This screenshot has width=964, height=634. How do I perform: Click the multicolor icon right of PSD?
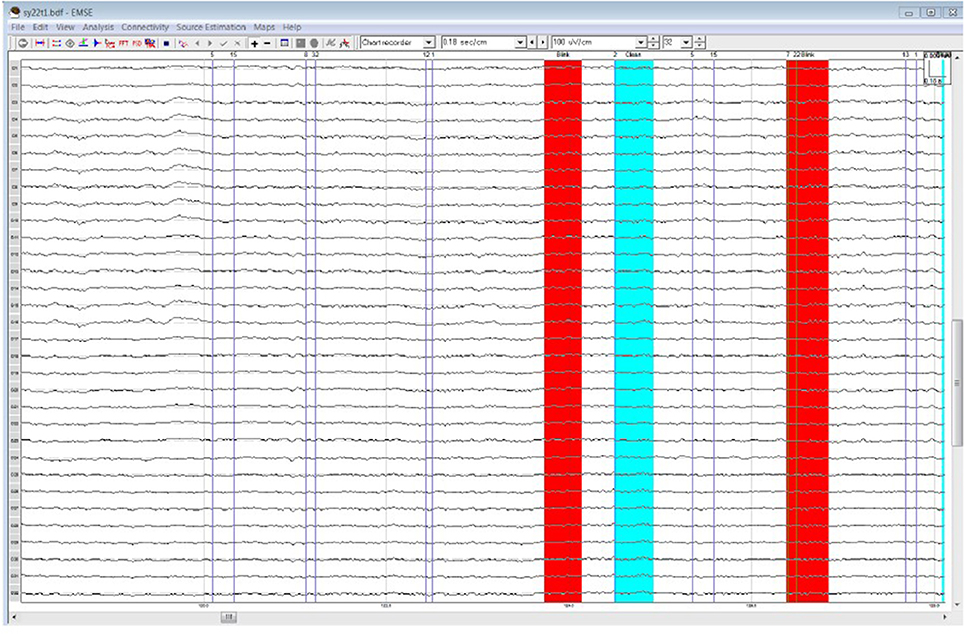pyautogui.click(x=150, y=43)
